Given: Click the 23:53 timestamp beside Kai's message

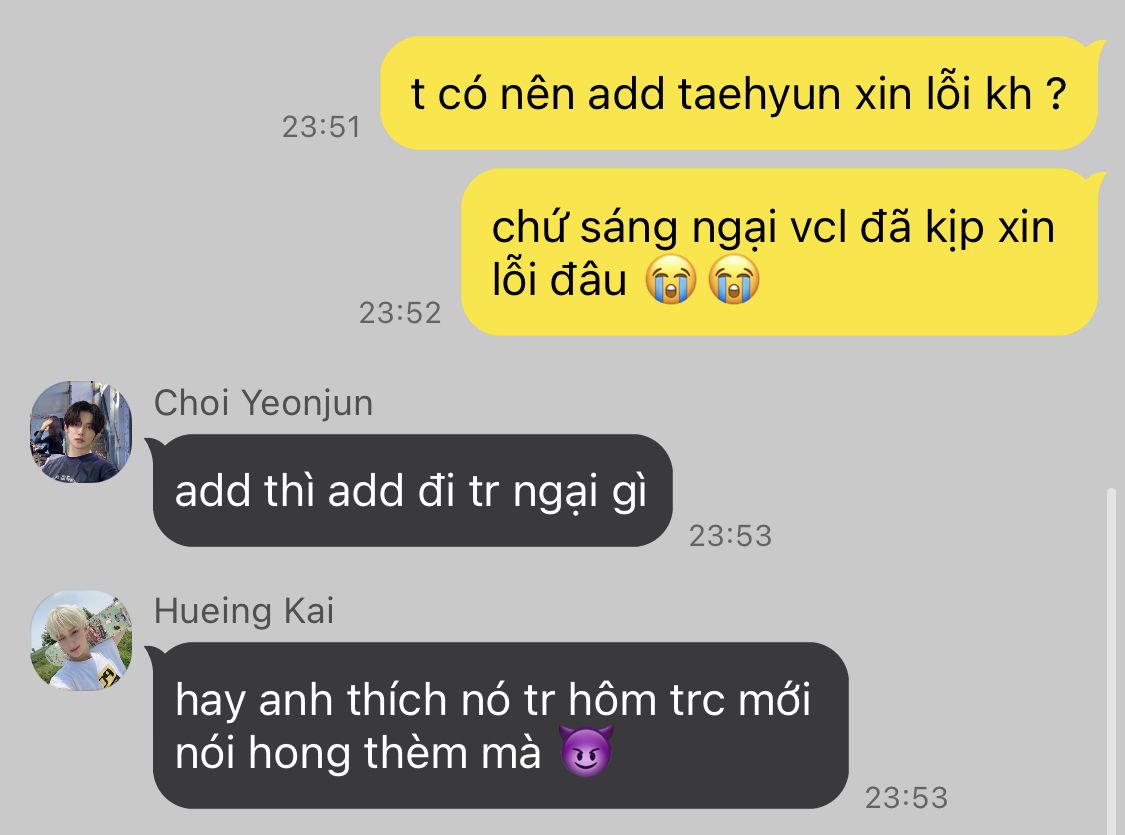Looking at the screenshot, I should click(906, 798).
